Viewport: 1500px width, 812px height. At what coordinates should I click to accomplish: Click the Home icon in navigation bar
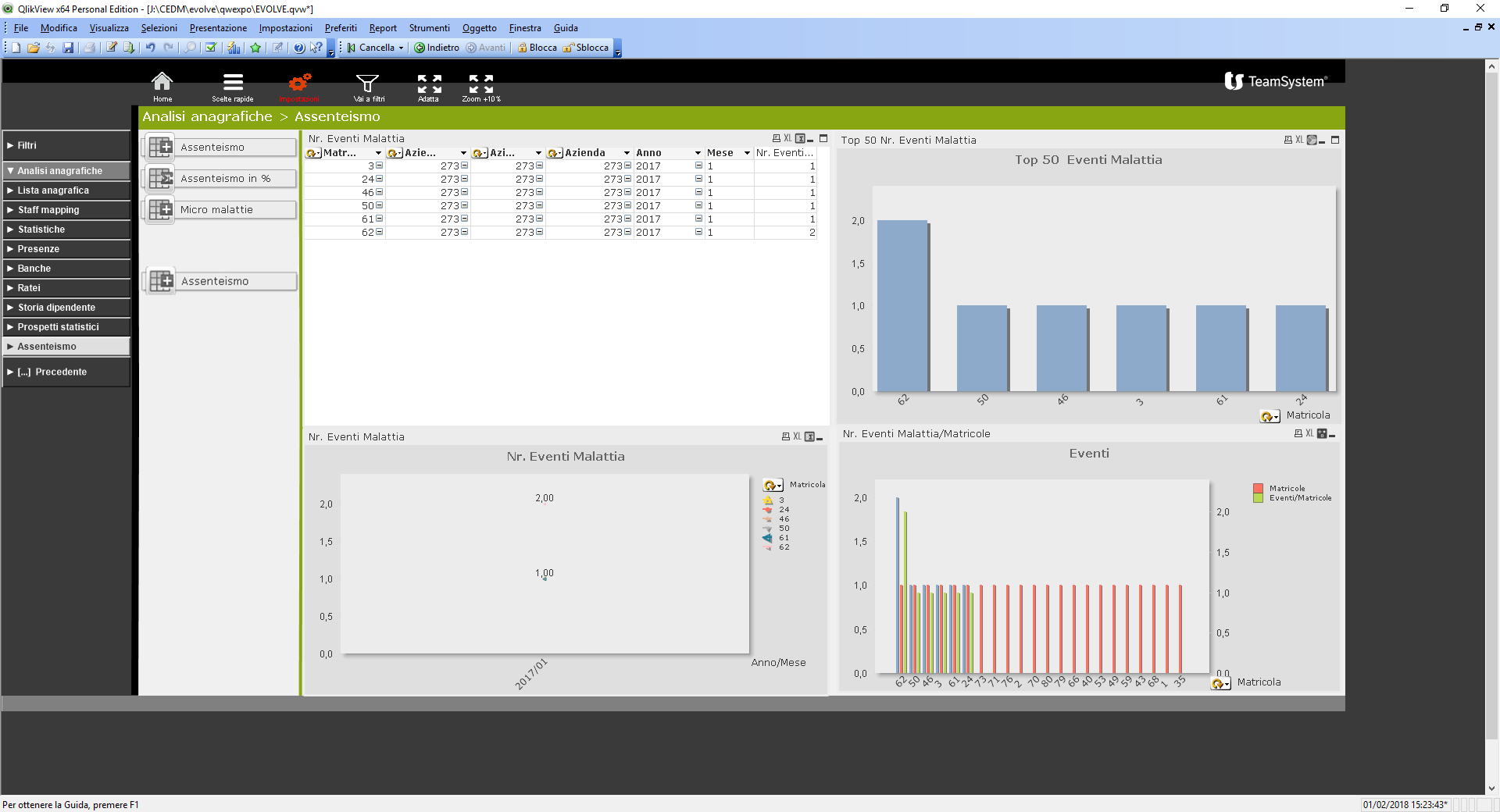point(162,83)
